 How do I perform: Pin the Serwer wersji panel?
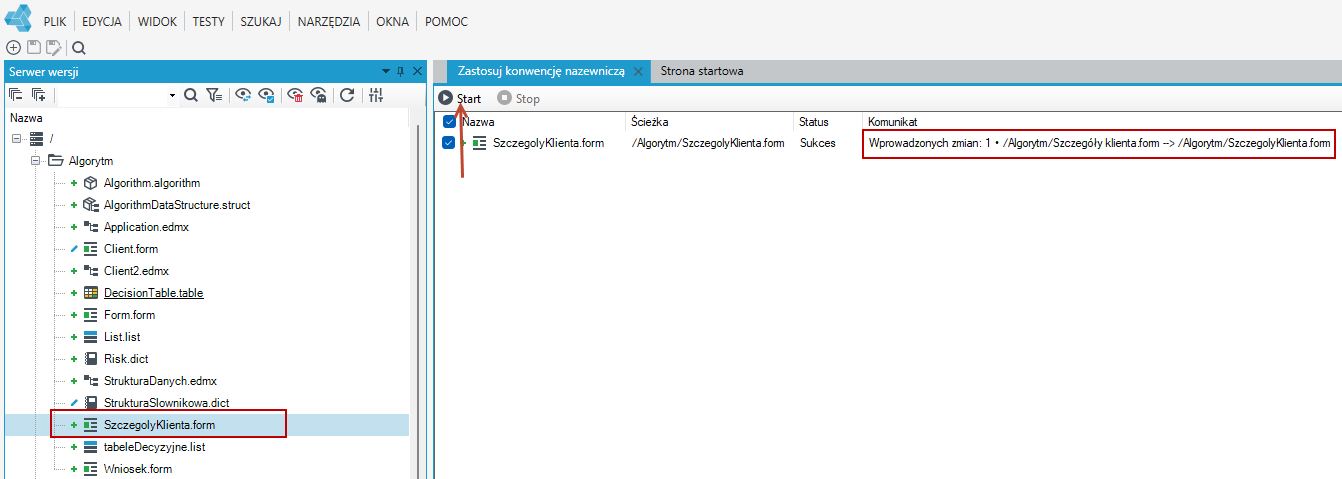tap(401, 72)
